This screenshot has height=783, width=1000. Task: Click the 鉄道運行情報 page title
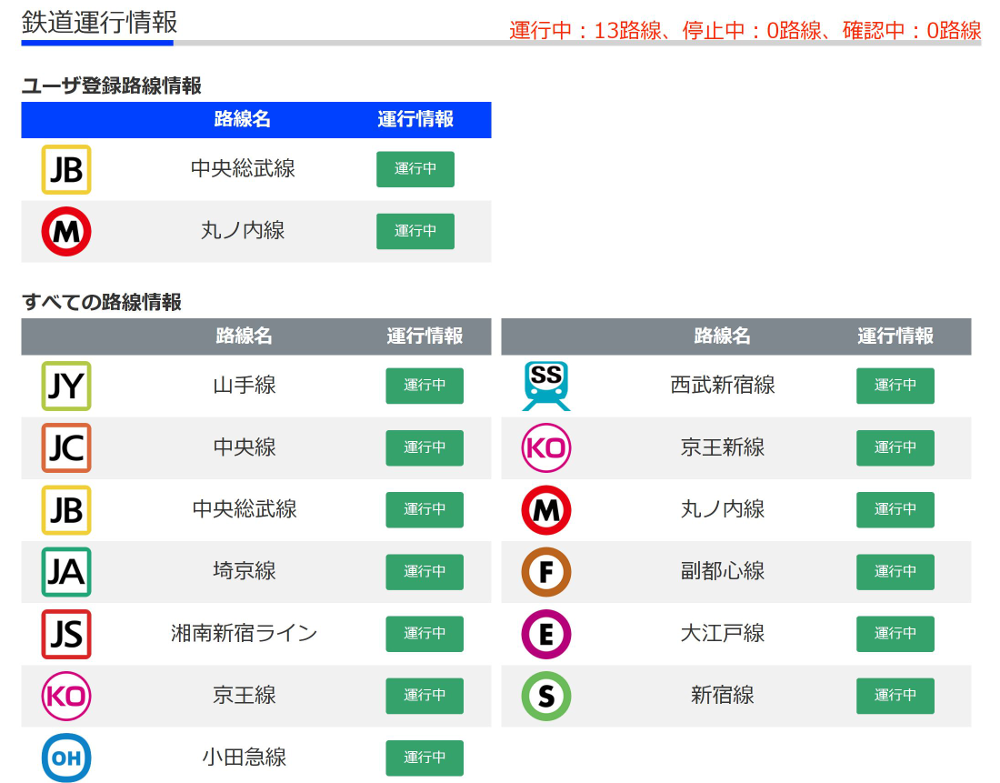tap(99, 22)
